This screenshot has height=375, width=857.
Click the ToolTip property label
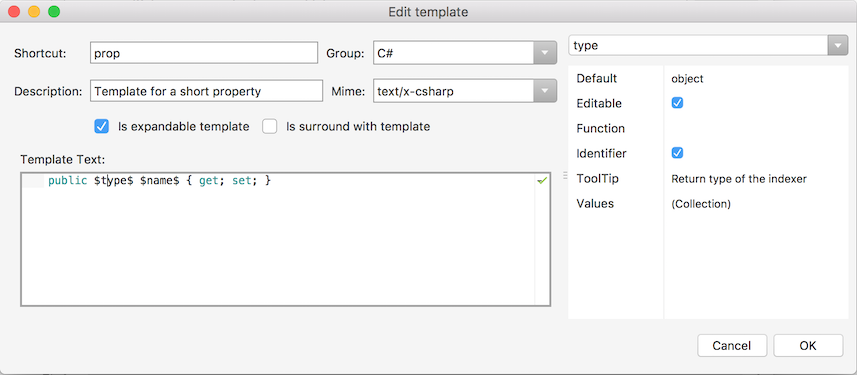[597, 179]
